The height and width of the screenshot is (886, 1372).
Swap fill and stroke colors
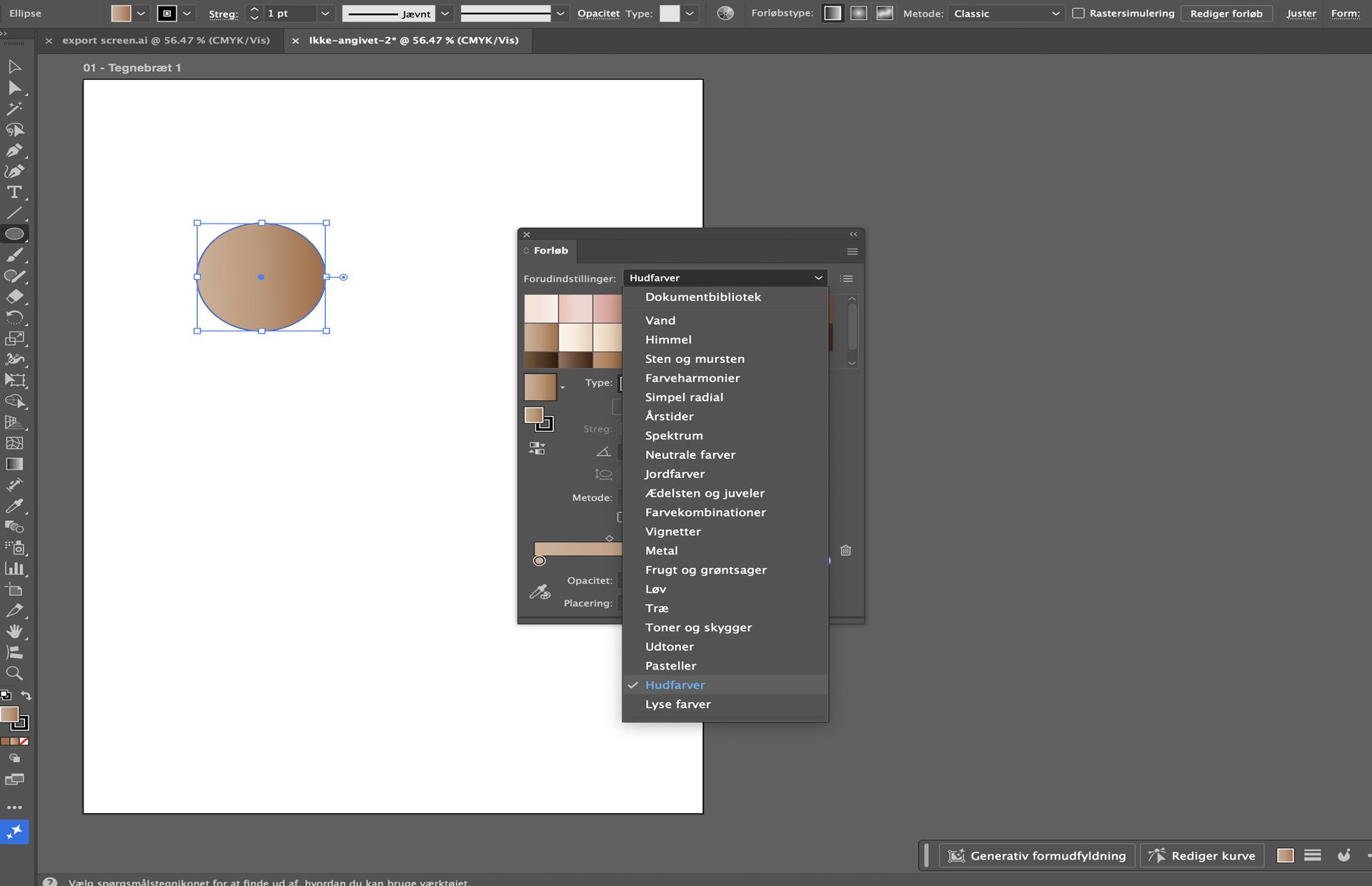tap(26, 695)
